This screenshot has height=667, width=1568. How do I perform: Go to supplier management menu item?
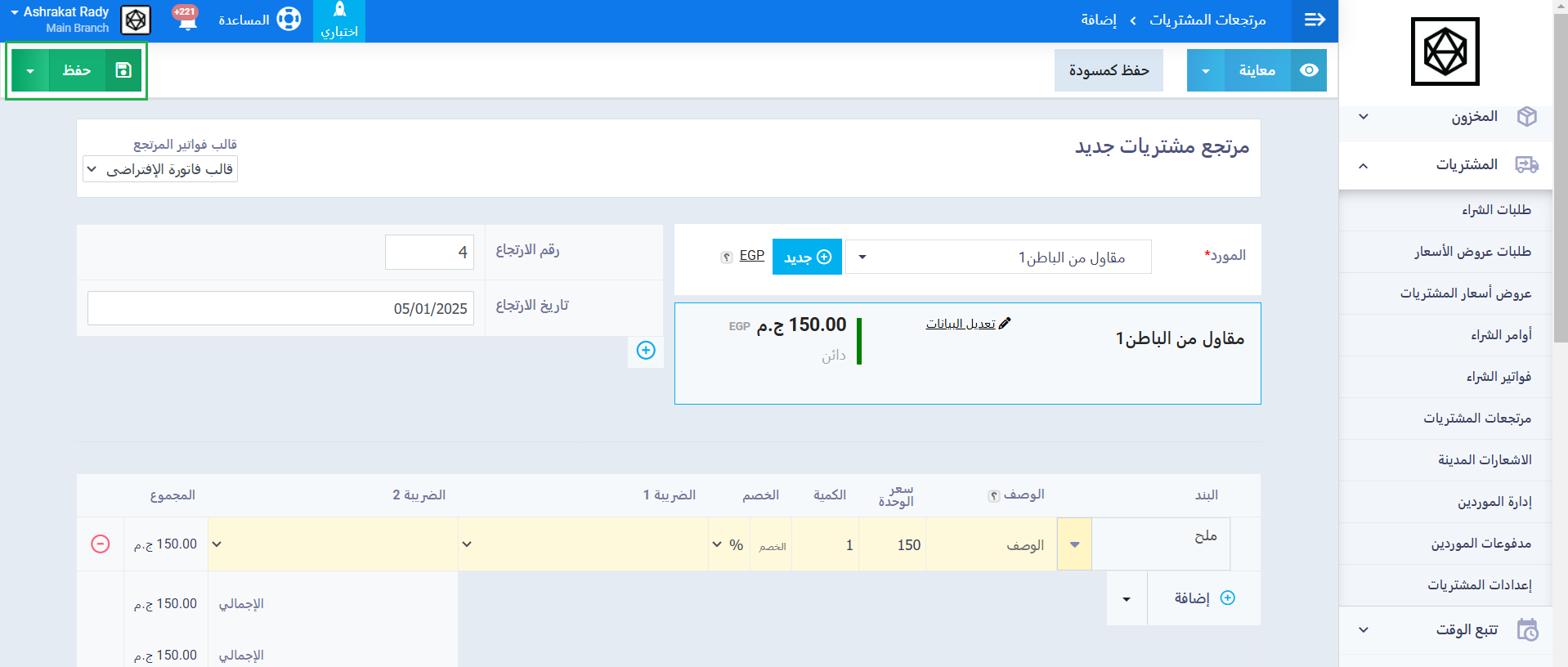pyautogui.click(x=1494, y=502)
